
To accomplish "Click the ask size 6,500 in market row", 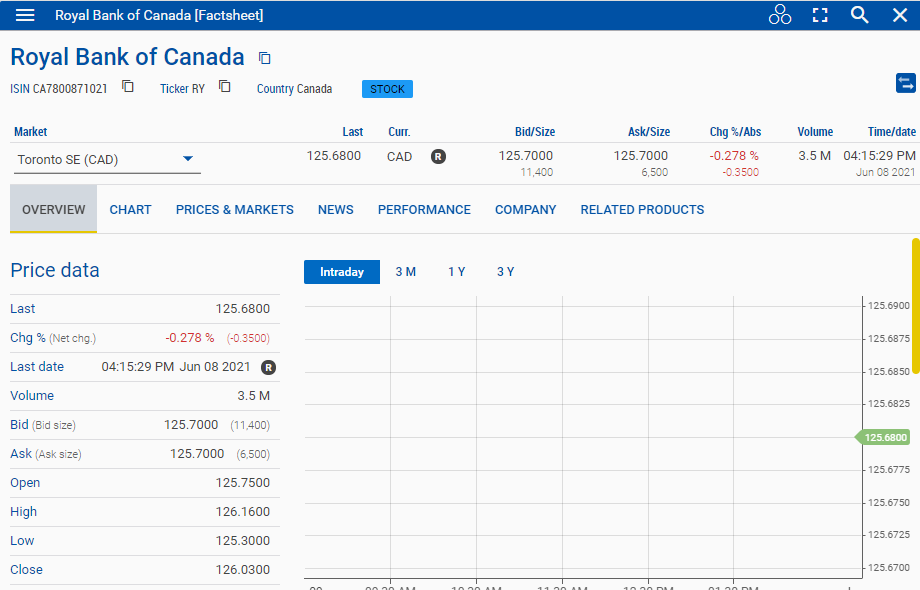I will pos(654,172).
